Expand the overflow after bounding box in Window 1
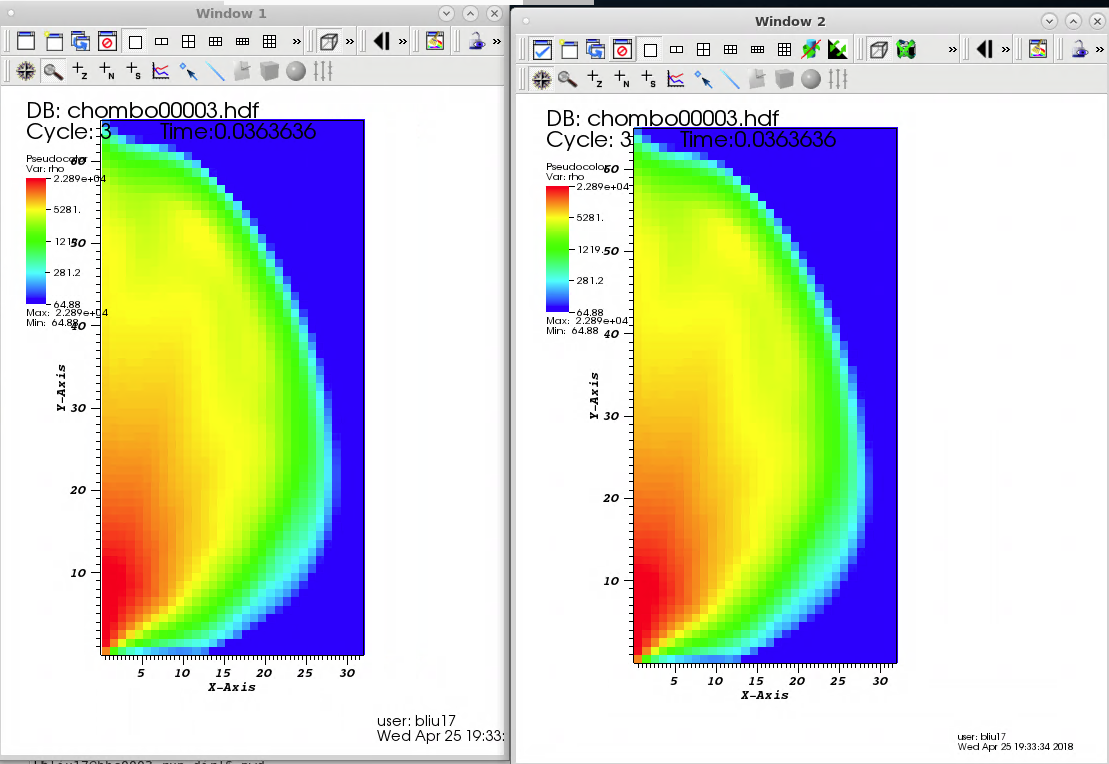 349,42
